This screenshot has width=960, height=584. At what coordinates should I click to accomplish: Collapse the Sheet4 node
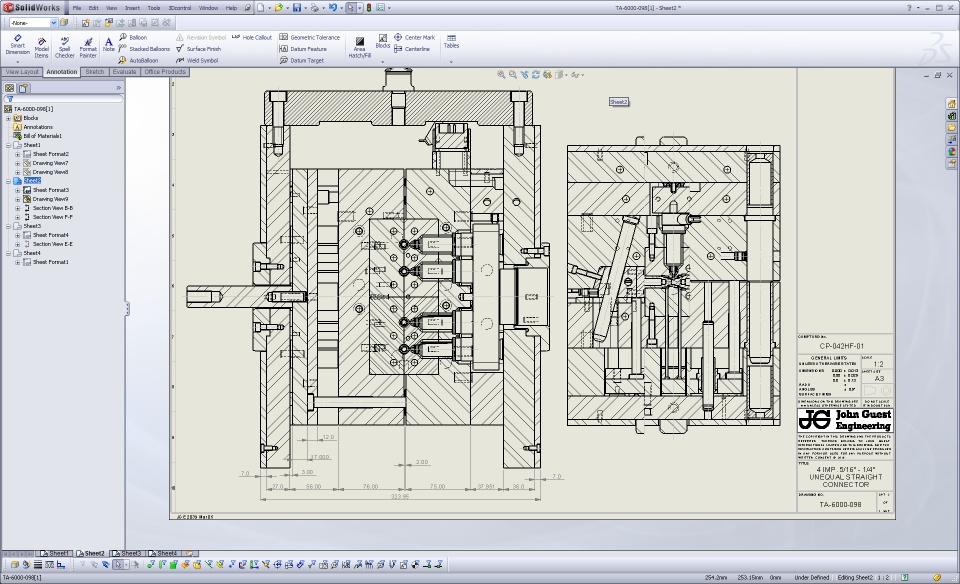[9, 253]
